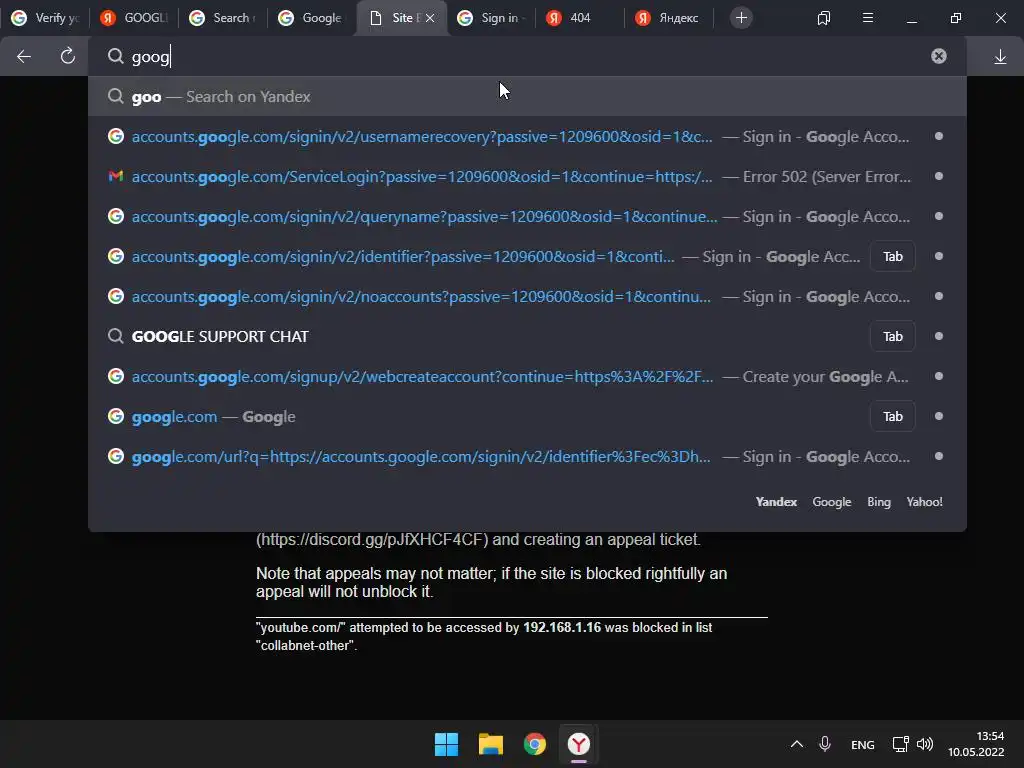Switch to the GOOGLE Yandex tab
Image resolution: width=1024 pixels, height=768 pixels.
click(134, 18)
